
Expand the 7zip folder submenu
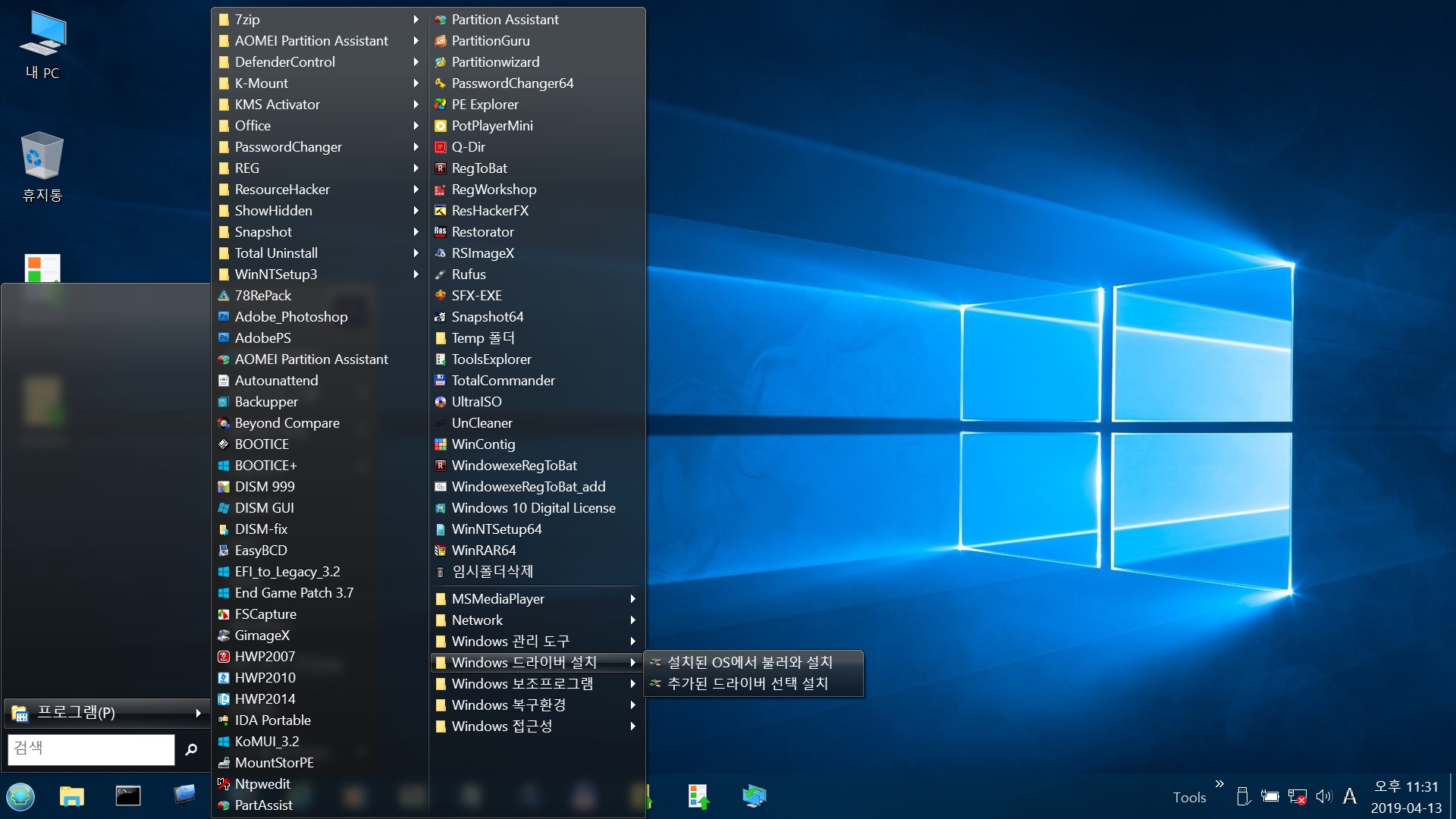coord(319,20)
